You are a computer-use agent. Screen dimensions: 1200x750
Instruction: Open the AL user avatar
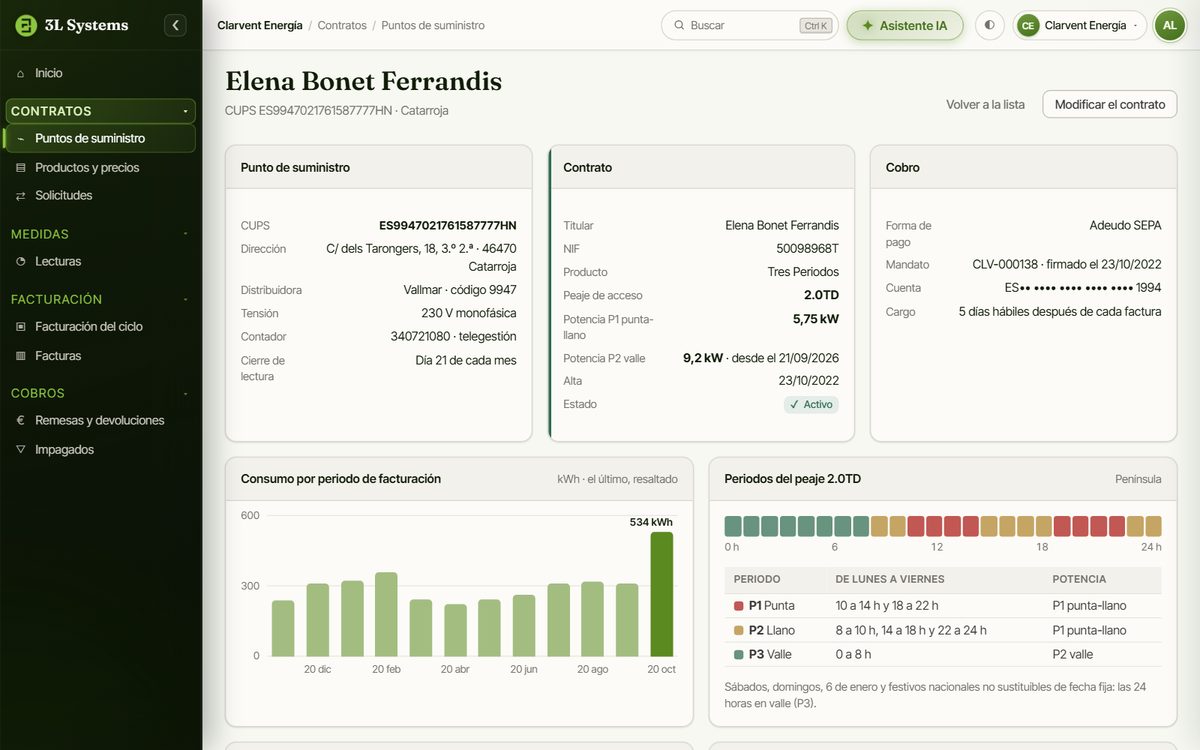(x=1169, y=26)
